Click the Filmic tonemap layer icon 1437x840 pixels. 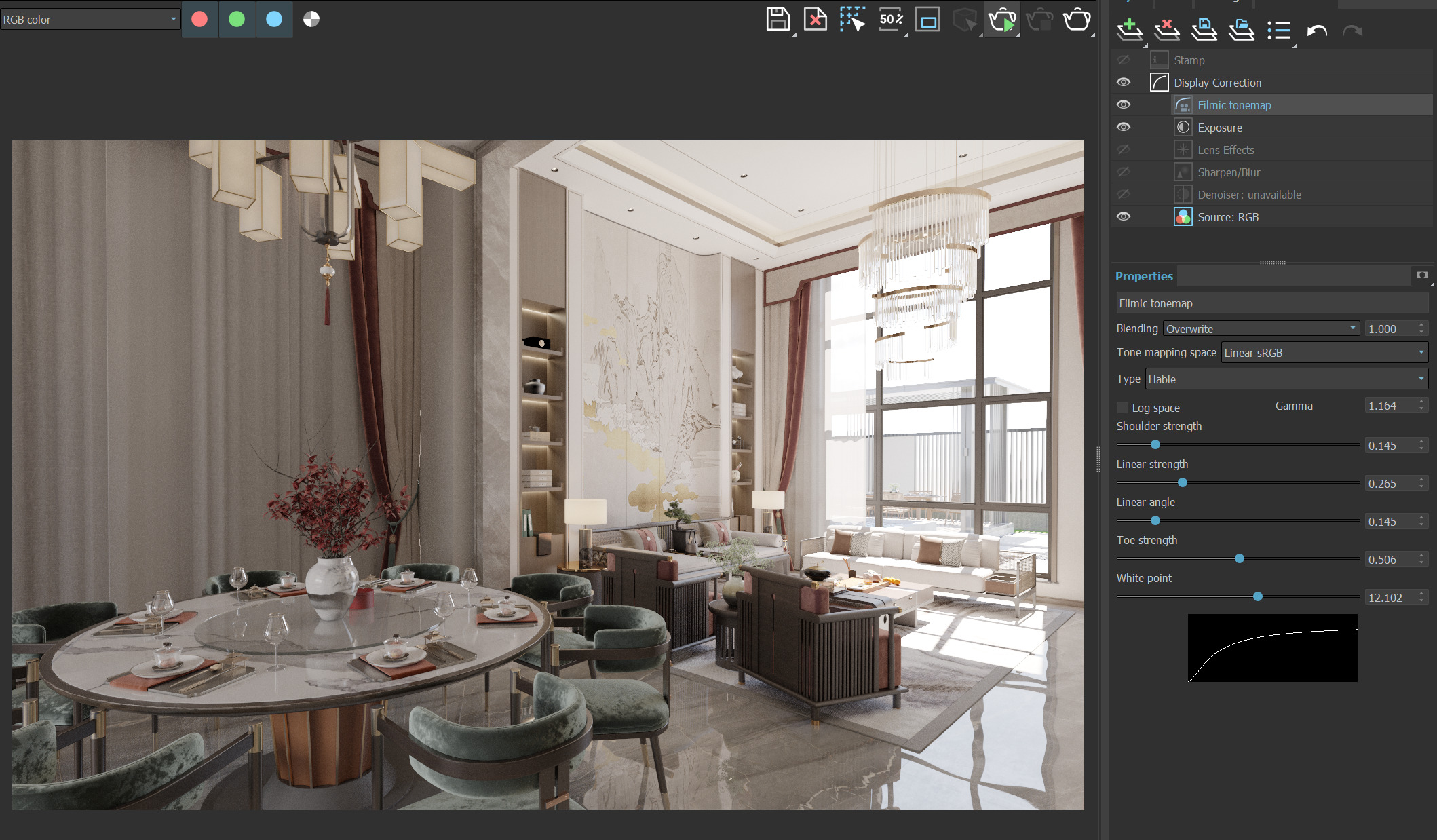pos(1183,104)
